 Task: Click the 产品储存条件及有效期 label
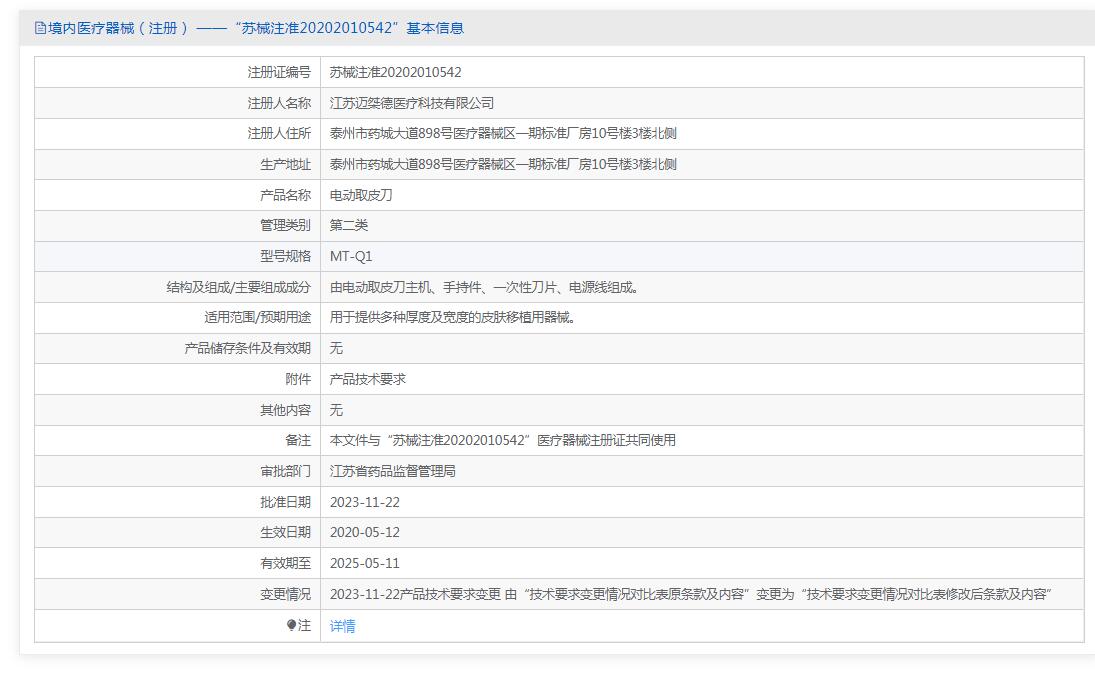[x=248, y=348]
